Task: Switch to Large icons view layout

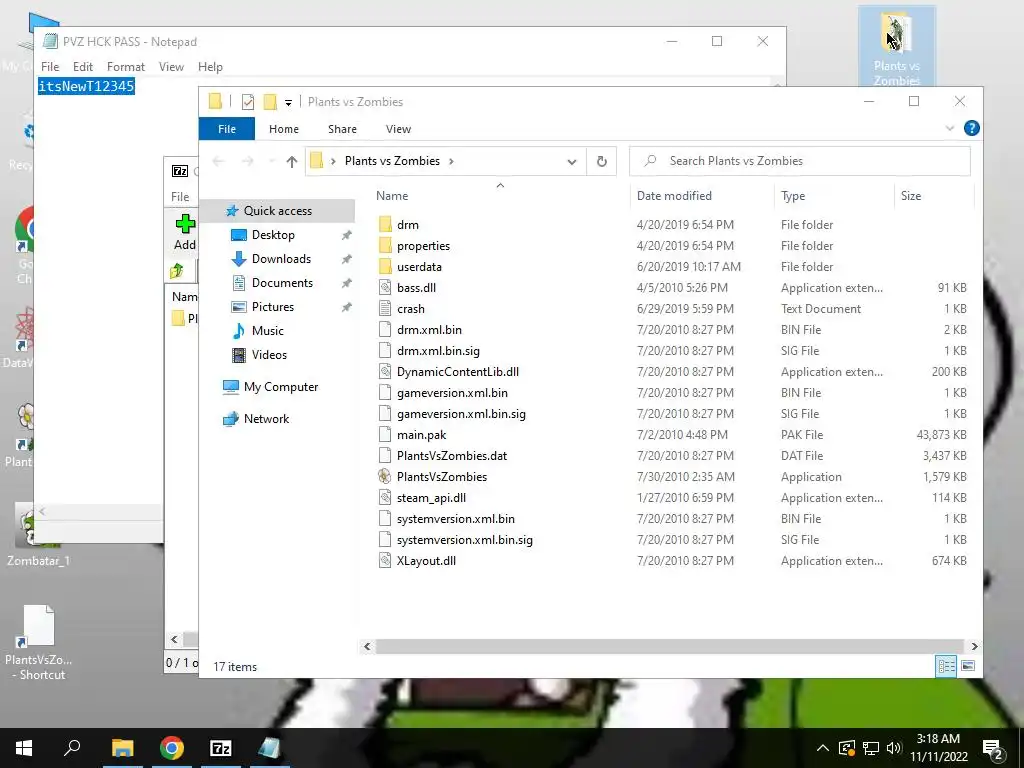Action: (x=968, y=666)
